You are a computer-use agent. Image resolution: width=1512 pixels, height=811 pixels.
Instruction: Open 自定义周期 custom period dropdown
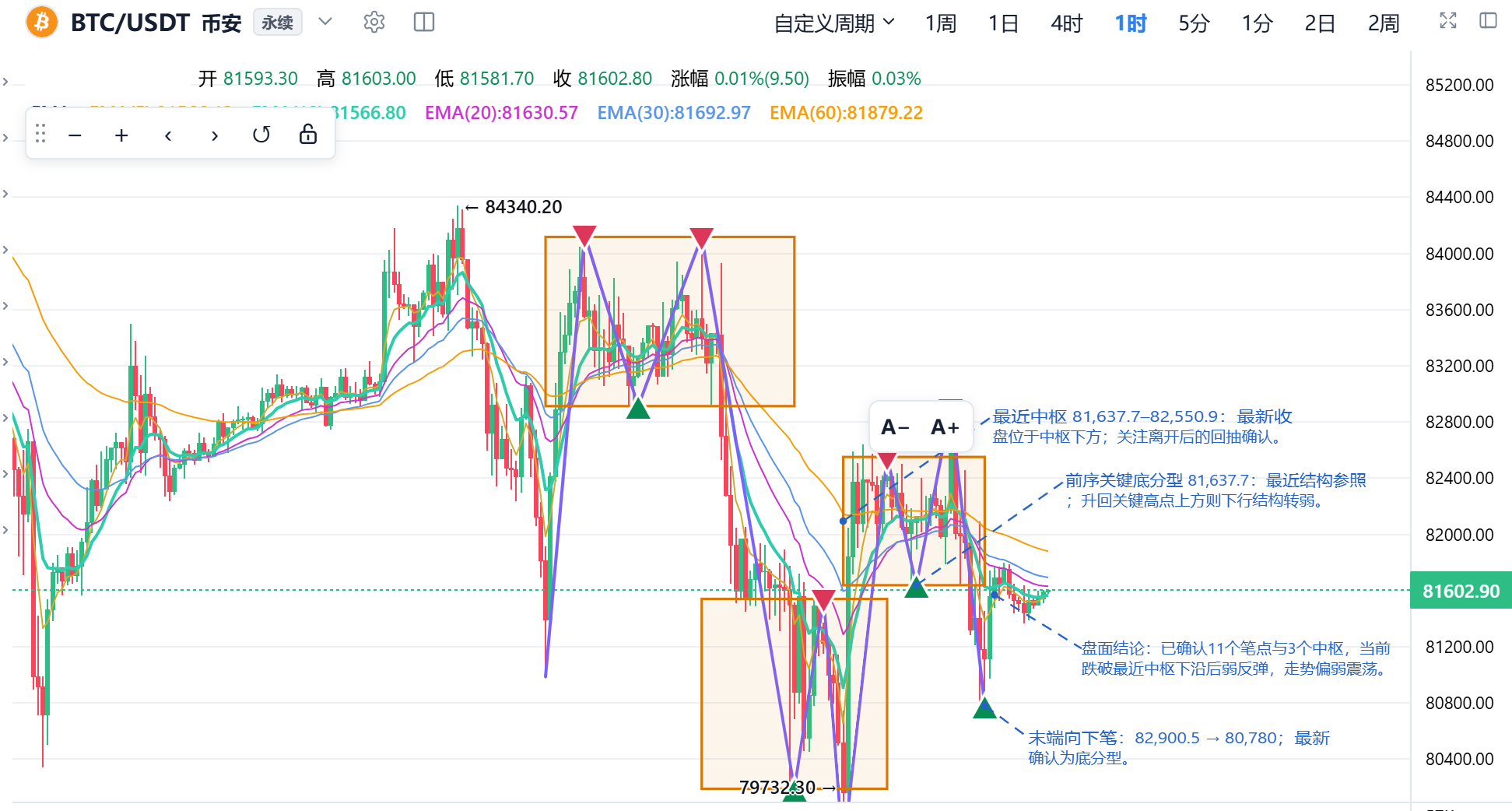click(x=834, y=23)
